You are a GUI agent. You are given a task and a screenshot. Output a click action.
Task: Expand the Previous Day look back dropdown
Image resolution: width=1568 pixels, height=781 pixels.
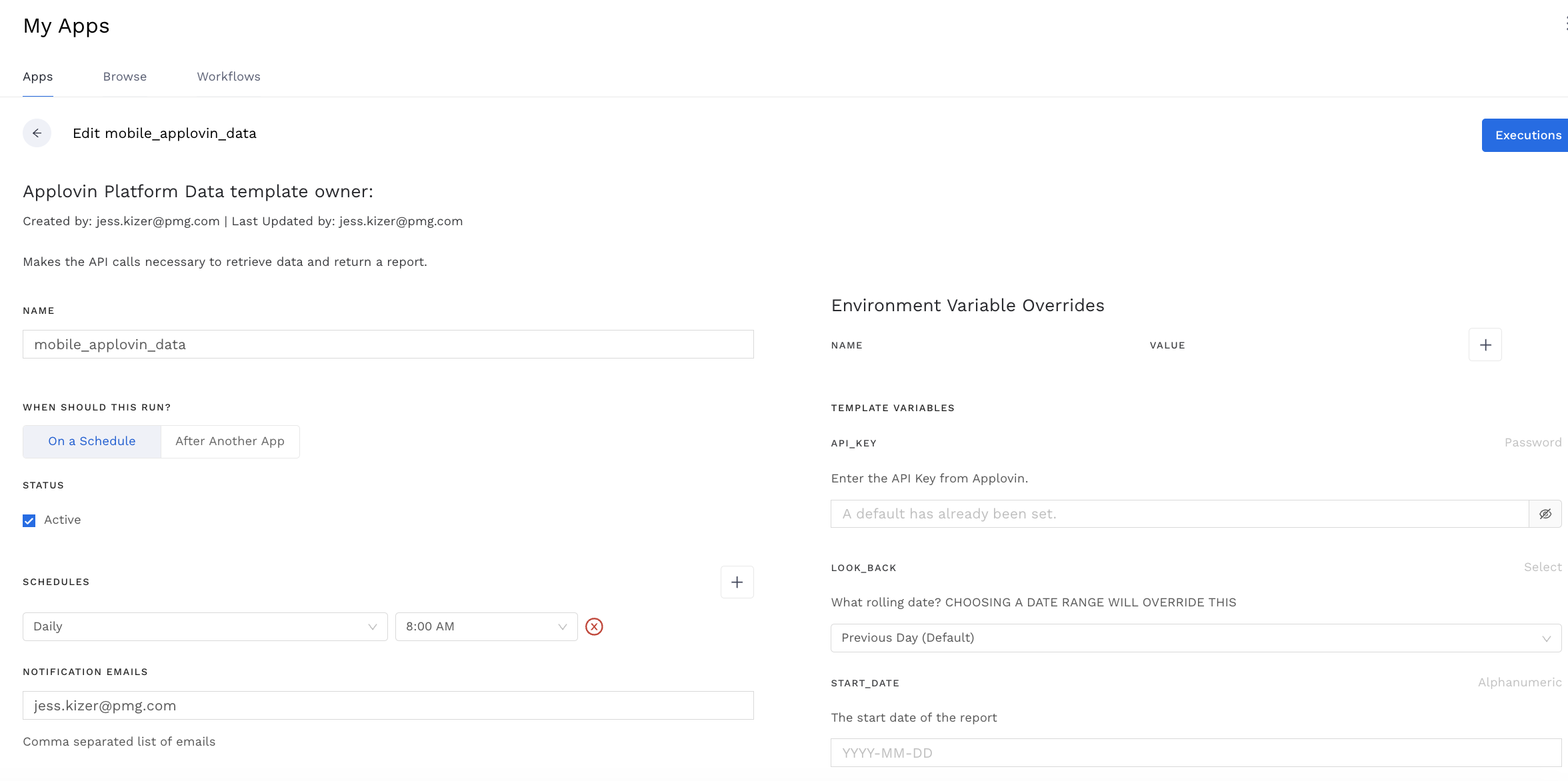coord(1195,638)
